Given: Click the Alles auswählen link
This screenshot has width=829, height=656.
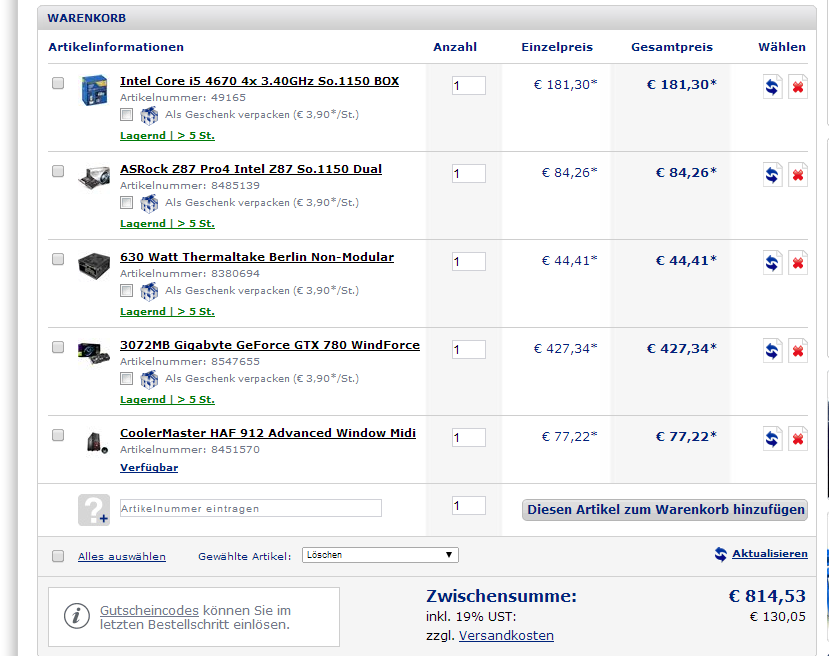Looking at the screenshot, I should (122, 557).
